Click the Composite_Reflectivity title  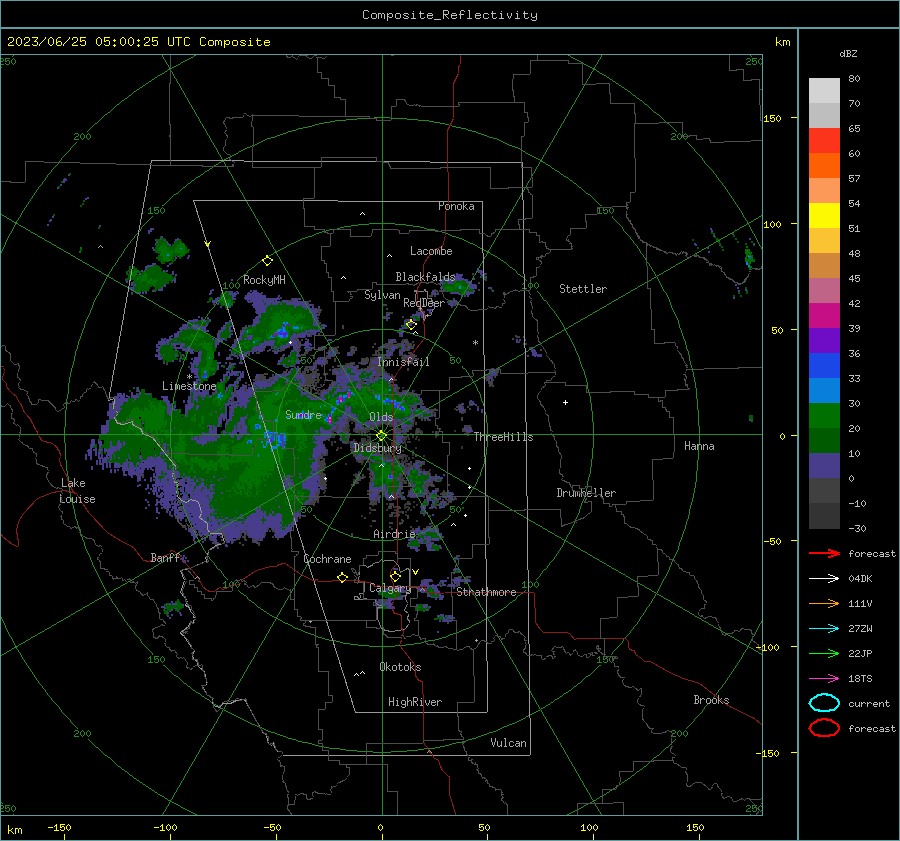[449, 15]
